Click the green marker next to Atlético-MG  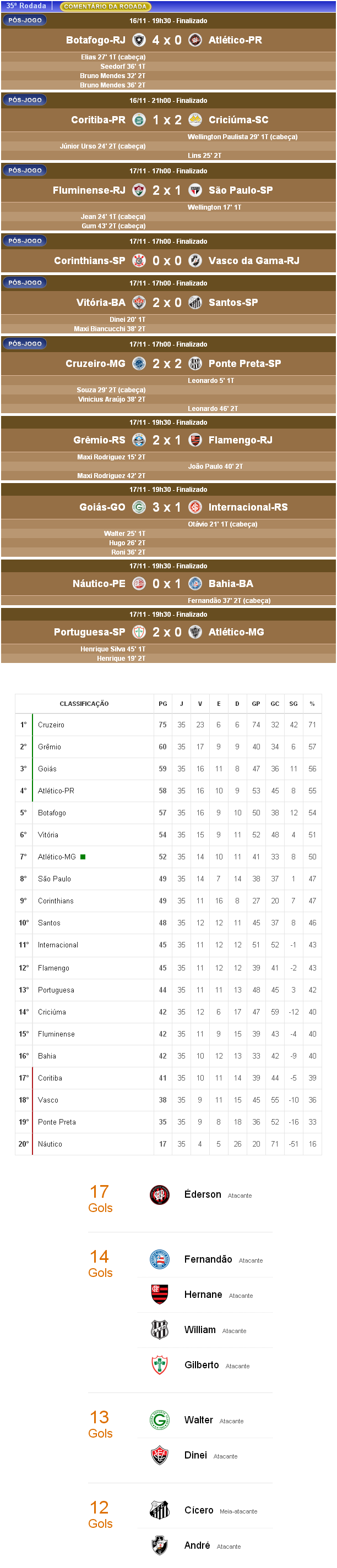[x=83, y=857]
